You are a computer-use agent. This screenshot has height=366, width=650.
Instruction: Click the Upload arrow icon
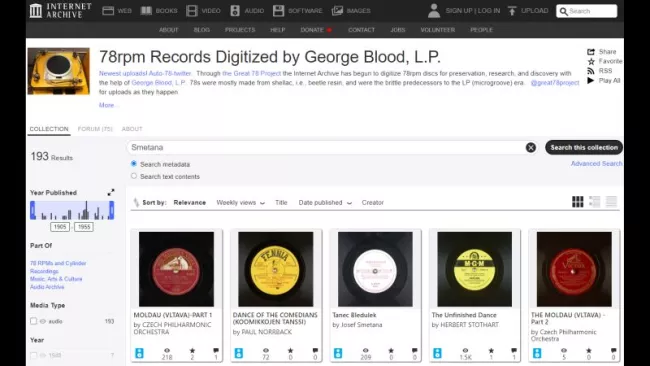[x=512, y=11]
